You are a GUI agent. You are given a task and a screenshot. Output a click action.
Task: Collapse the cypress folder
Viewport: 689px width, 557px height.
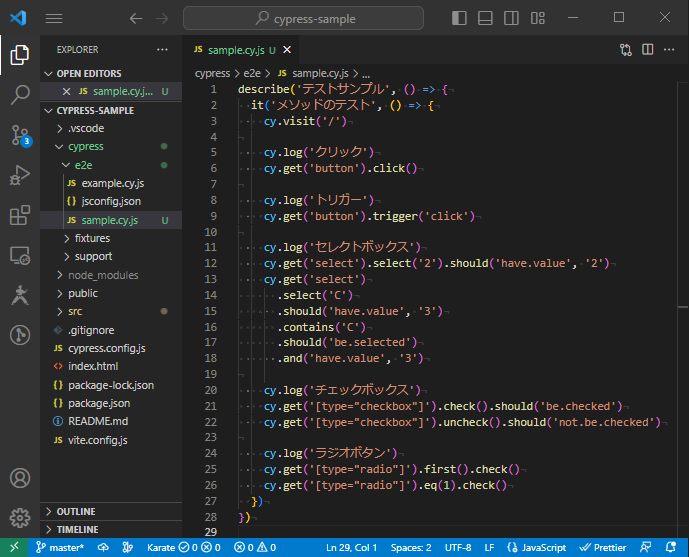coord(111,146)
